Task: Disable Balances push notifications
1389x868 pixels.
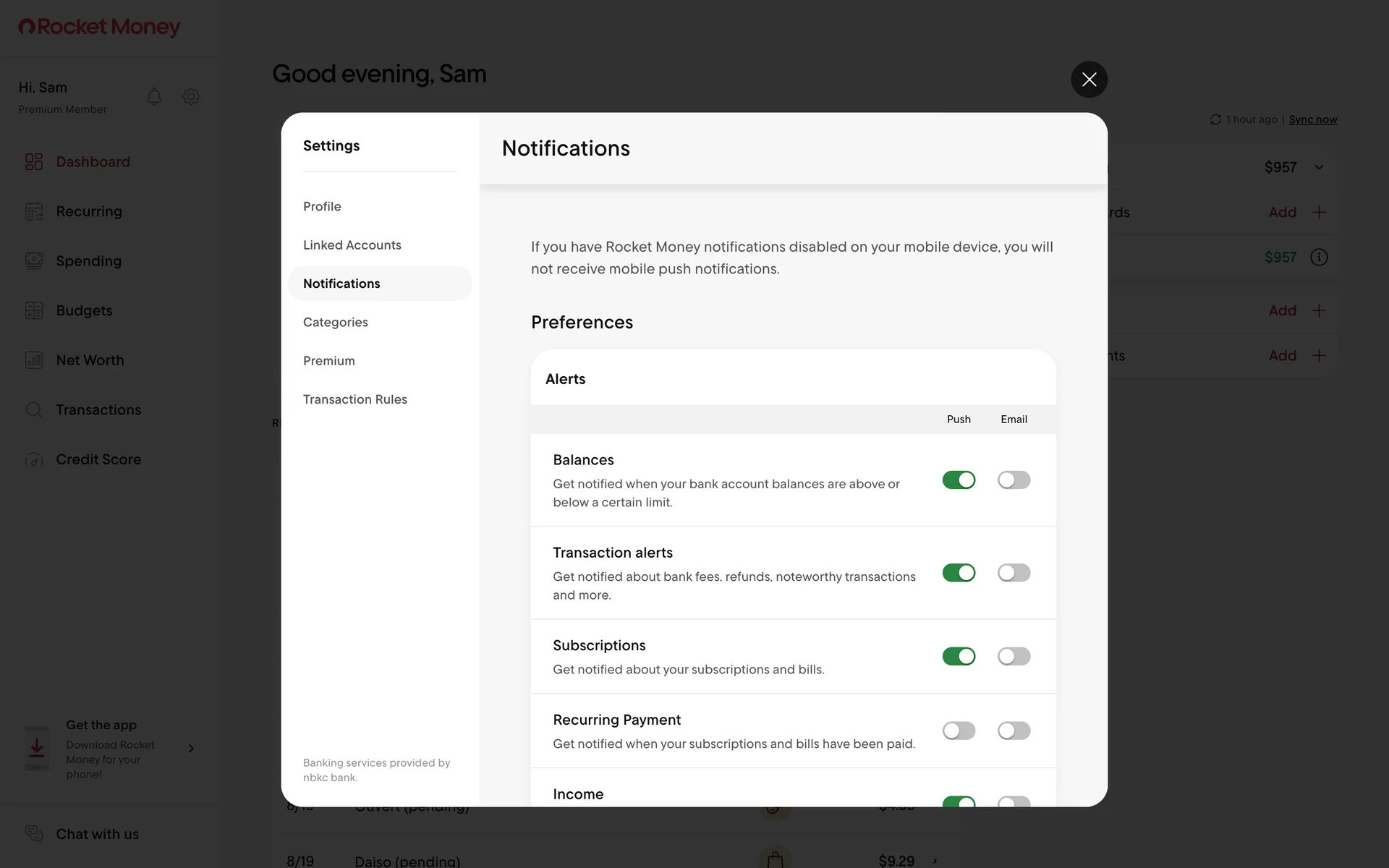Action: [x=959, y=480]
